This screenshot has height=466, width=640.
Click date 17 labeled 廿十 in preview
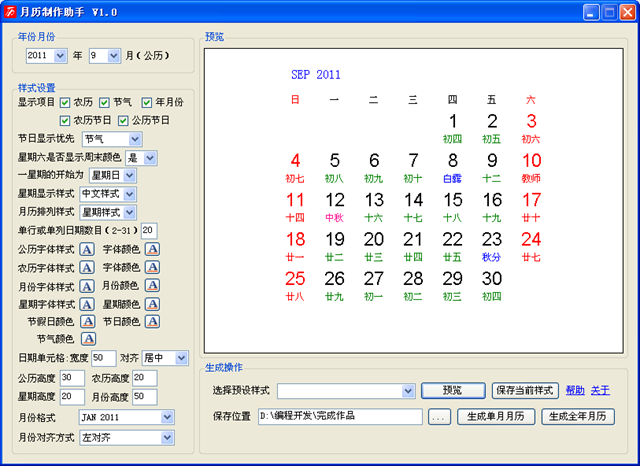click(x=531, y=208)
